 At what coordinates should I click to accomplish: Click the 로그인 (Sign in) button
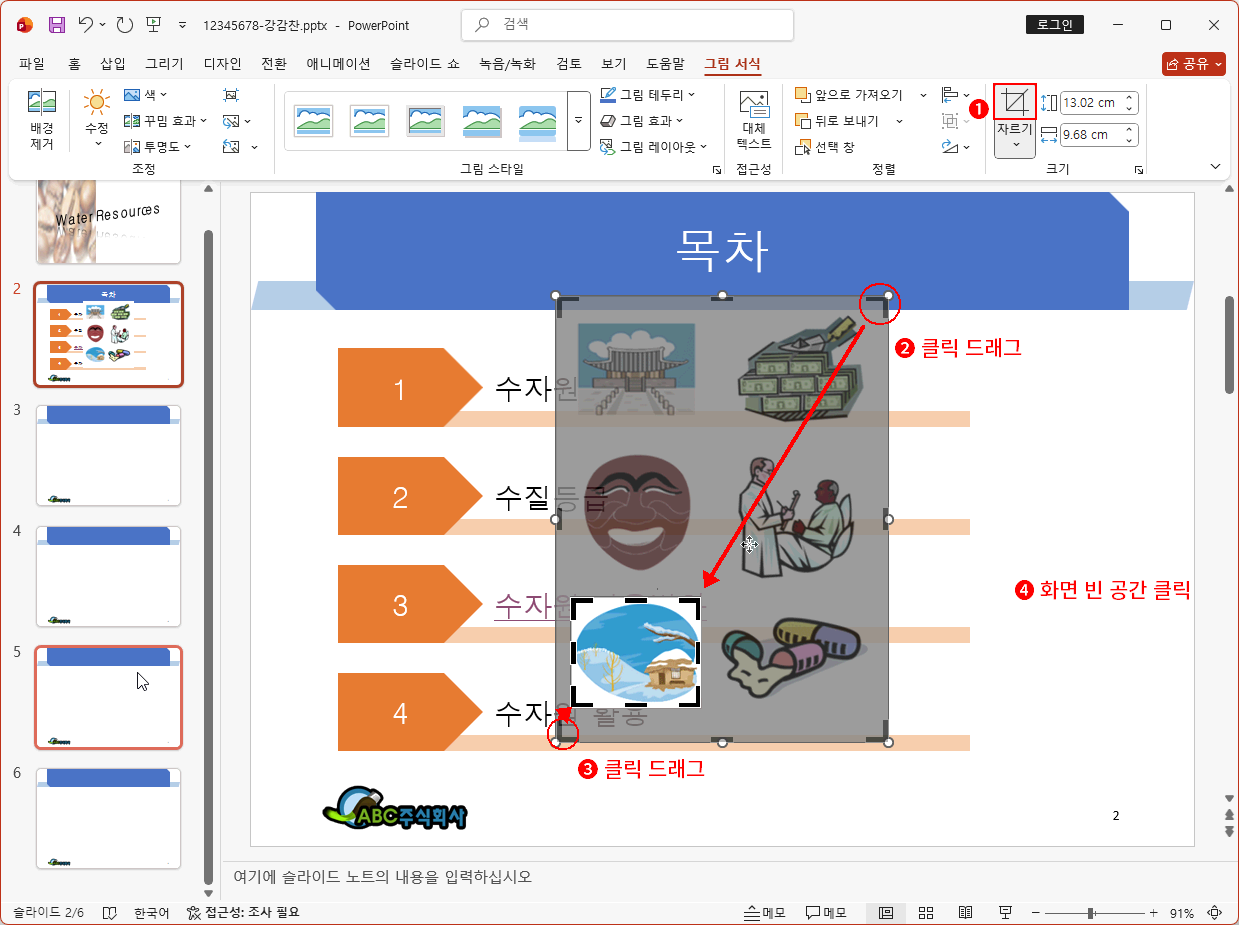(x=1054, y=25)
